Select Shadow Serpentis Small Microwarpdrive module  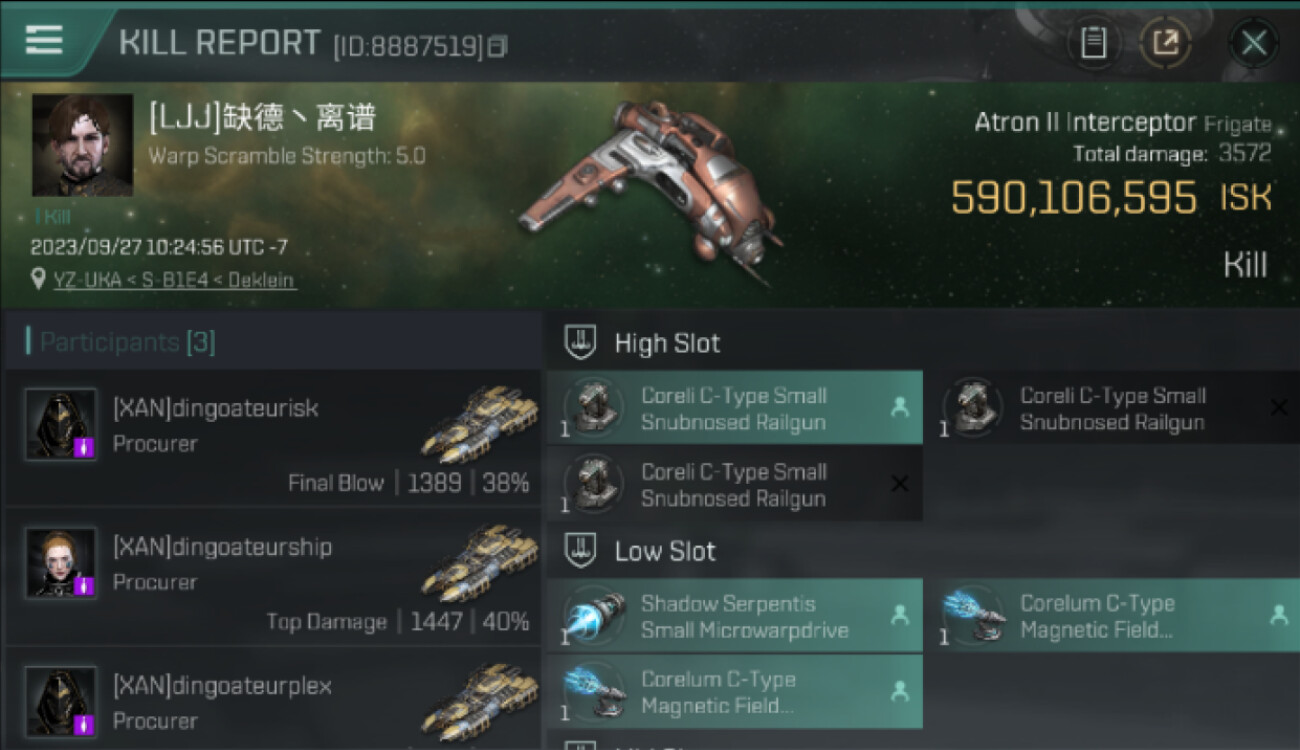click(x=735, y=616)
